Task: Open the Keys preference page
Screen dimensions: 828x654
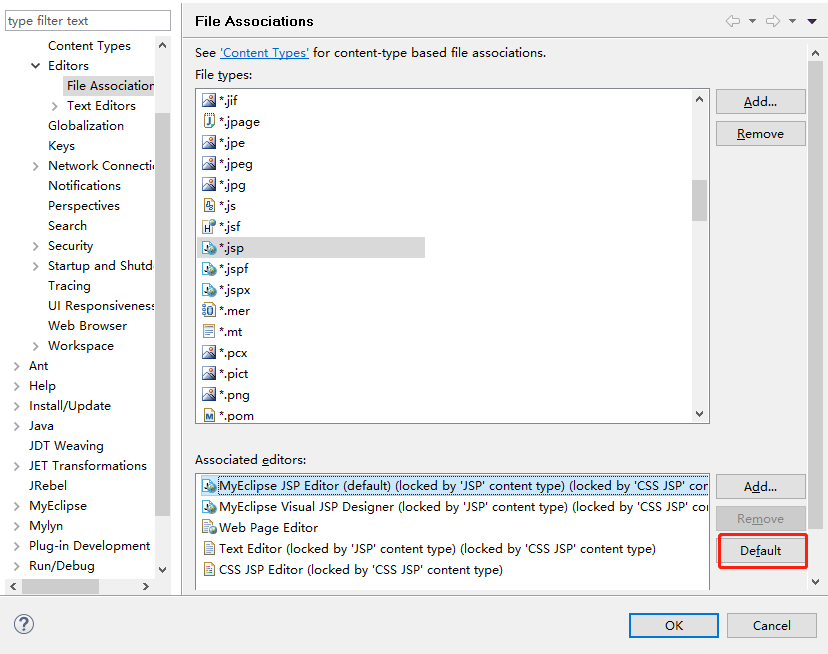Action: [x=61, y=146]
